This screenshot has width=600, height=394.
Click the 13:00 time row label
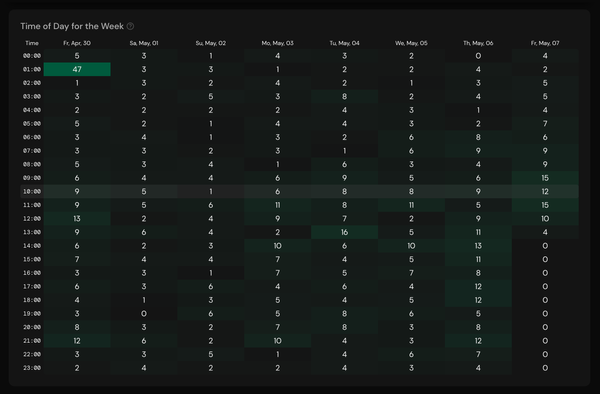pyautogui.click(x=32, y=232)
